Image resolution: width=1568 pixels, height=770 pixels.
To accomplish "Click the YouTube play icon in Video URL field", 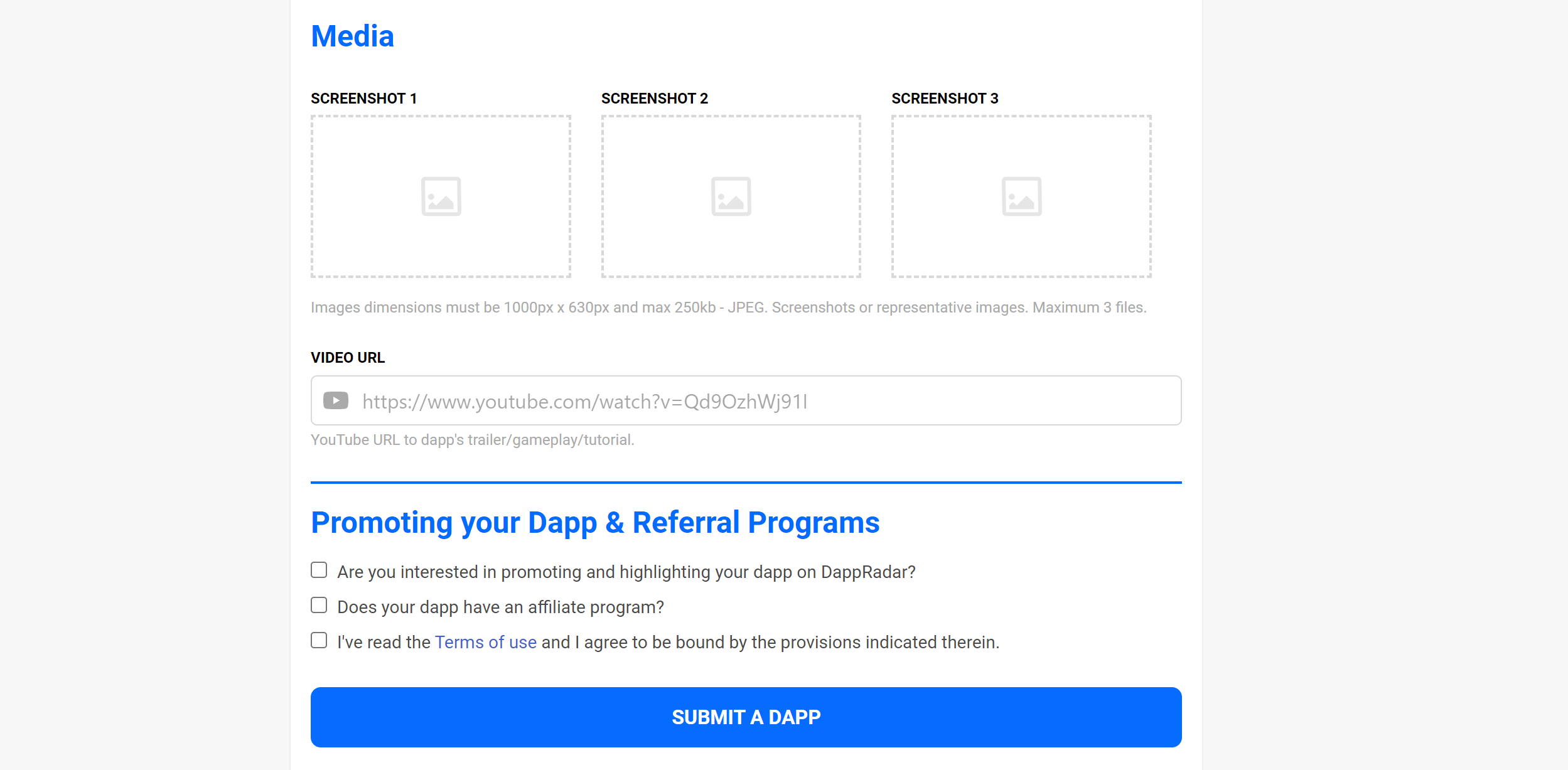I will click(336, 400).
